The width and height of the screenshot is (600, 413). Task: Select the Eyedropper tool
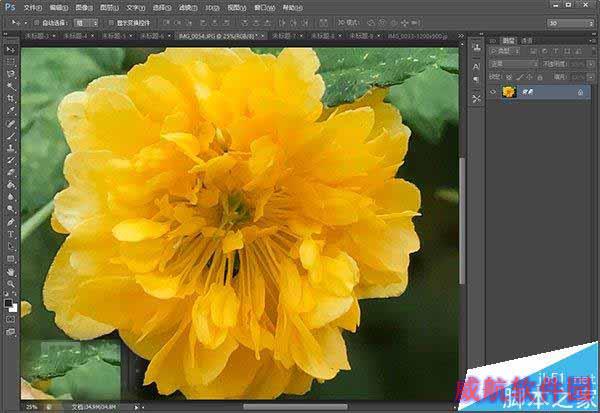click(11, 111)
